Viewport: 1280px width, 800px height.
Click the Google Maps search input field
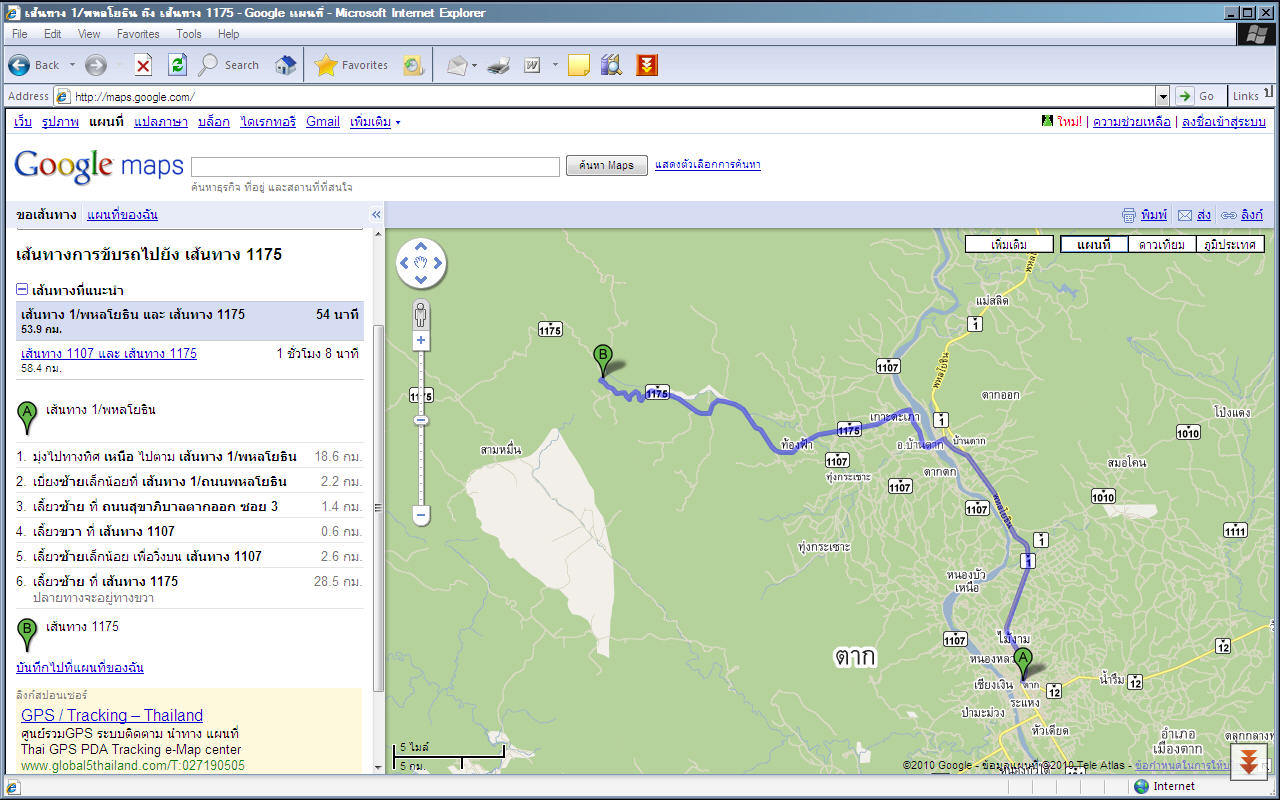coord(375,166)
